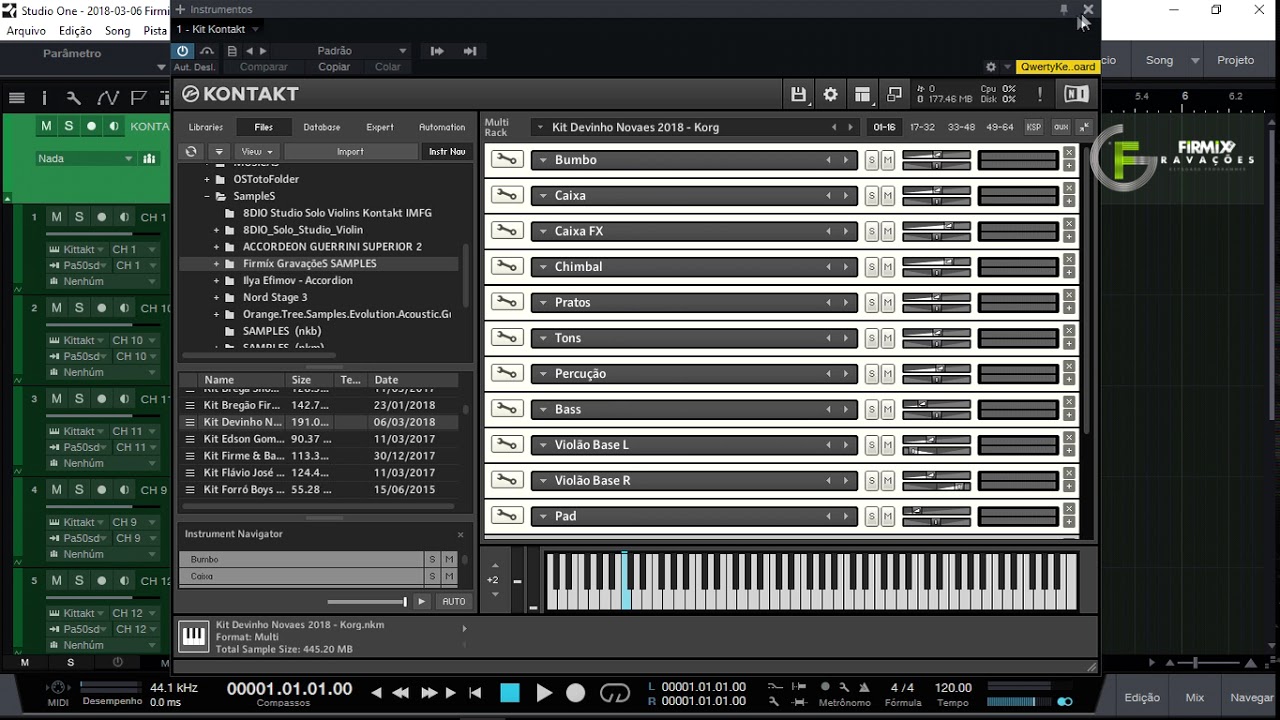This screenshot has height=720, width=1280.
Task: Open multi rack name dropdown arrow
Action: click(x=540, y=127)
